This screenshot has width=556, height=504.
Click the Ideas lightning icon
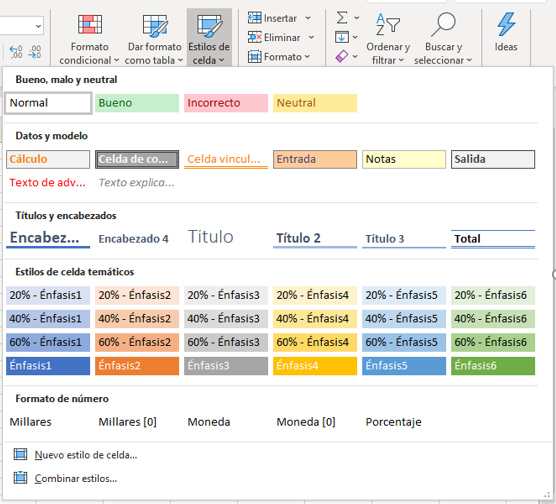pos(506,24)
